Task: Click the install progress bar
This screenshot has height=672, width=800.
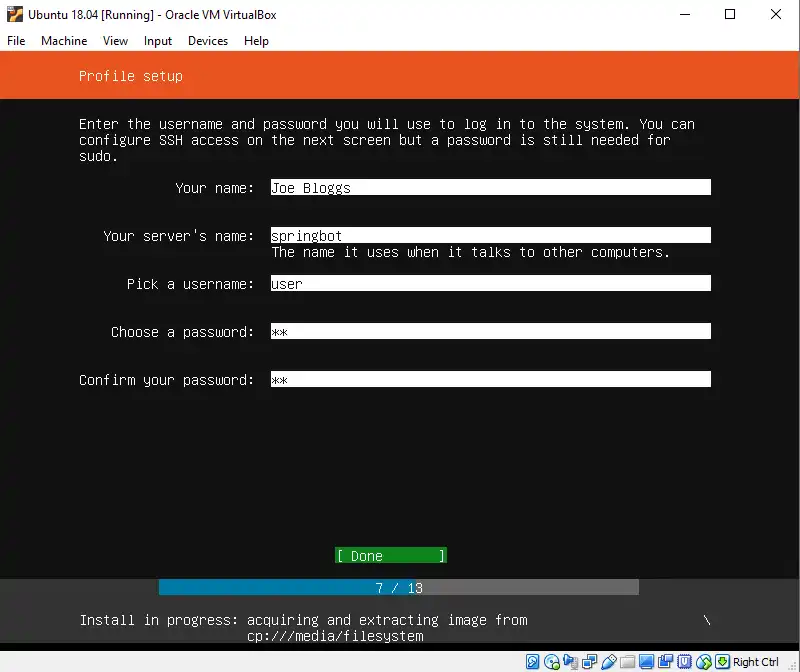Action: click(398, 588)
